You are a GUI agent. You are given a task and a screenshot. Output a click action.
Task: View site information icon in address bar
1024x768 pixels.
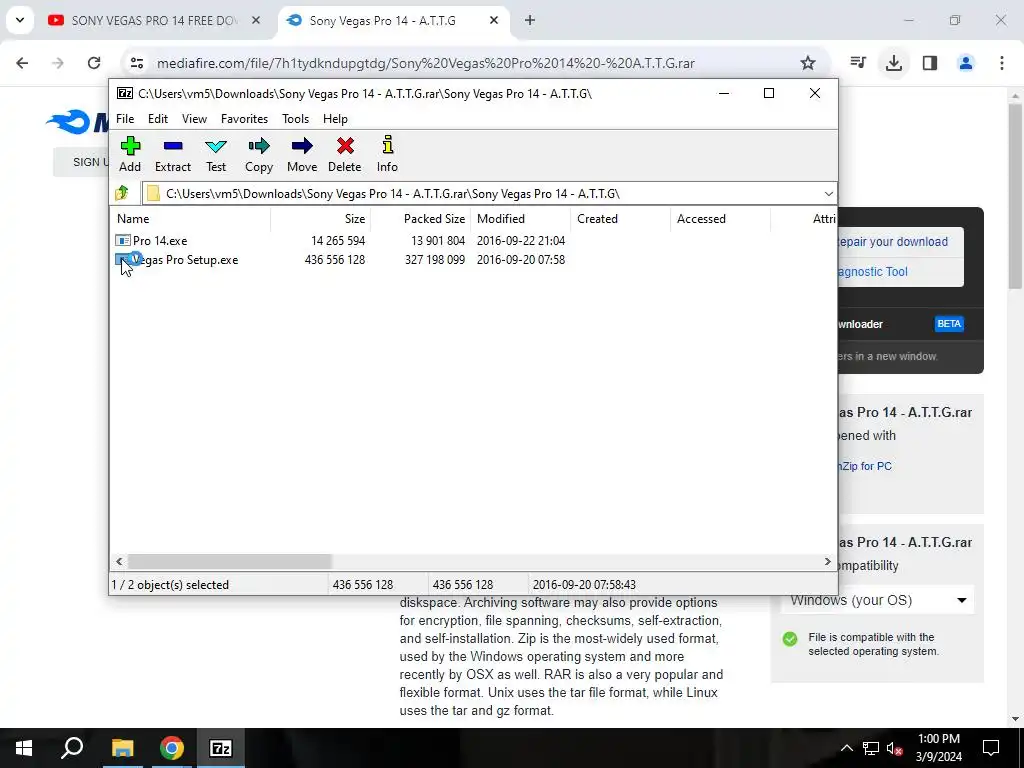tap(136, 63)
